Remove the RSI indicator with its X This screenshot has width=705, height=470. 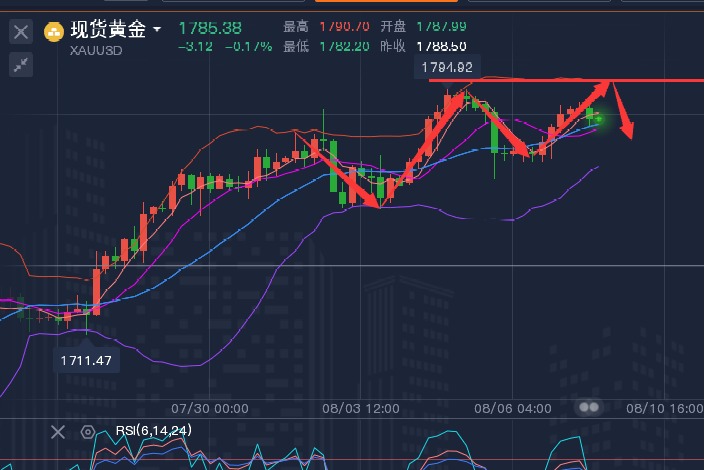coord(58,432)
